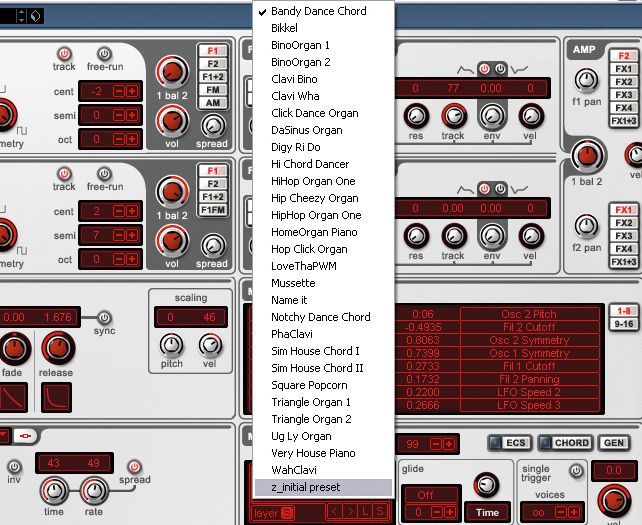The image size is (642, 525).
Task: Click the Time button under glide
Action: [x=487, y=512]
